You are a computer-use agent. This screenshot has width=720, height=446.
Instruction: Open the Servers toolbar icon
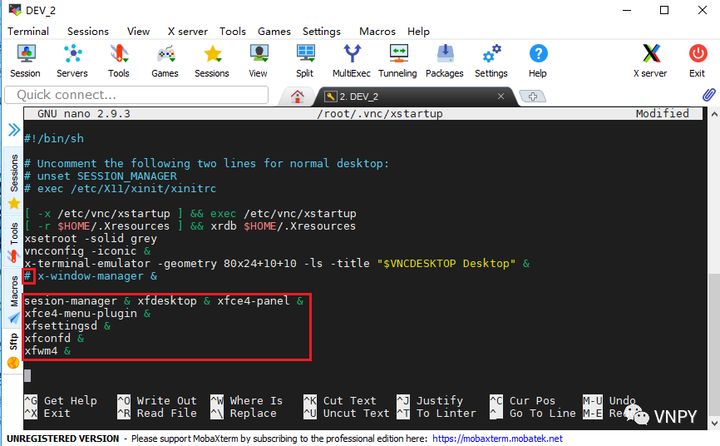pos(72,61)
